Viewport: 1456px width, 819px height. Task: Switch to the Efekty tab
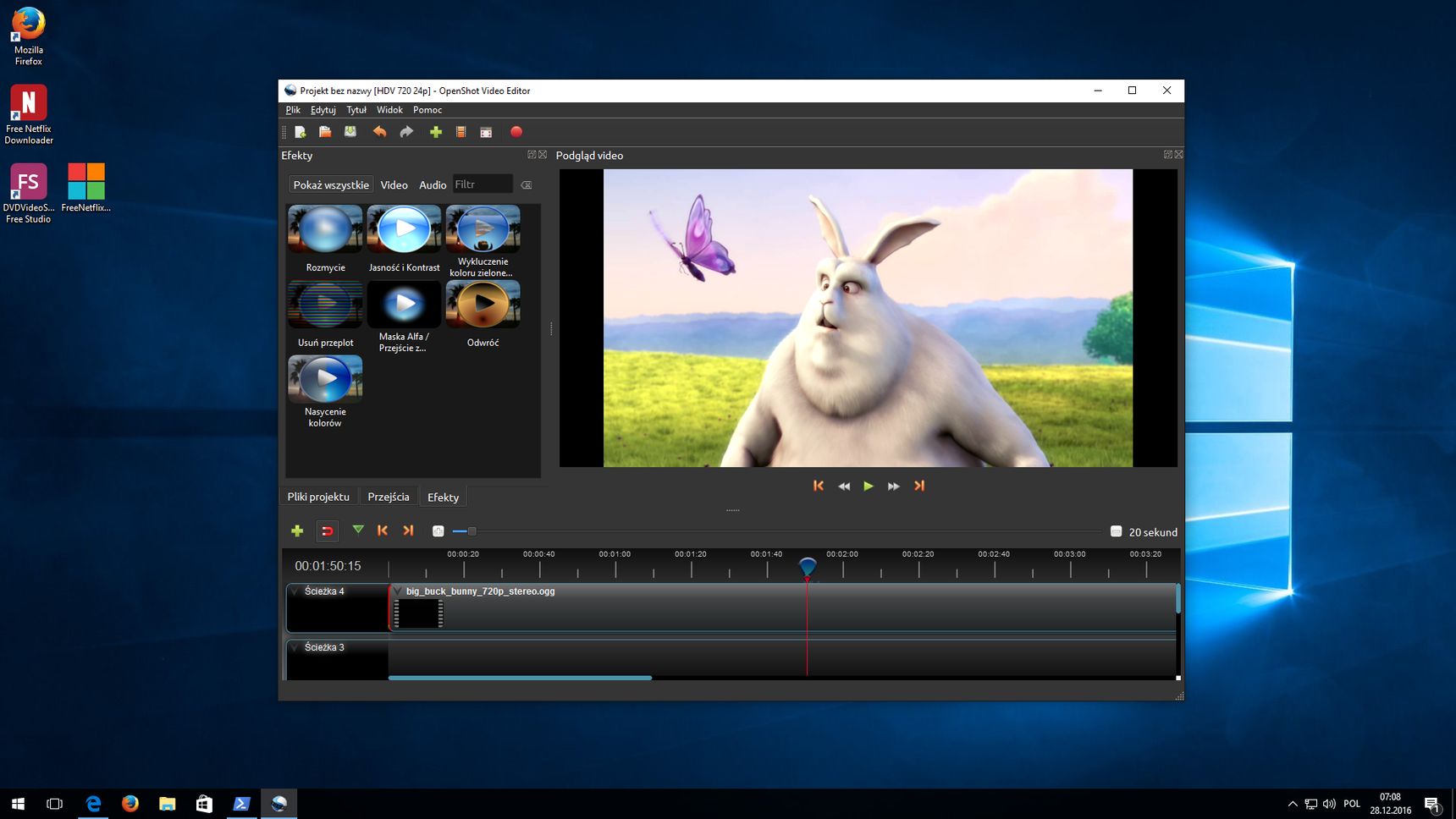[x=443, y=497]
